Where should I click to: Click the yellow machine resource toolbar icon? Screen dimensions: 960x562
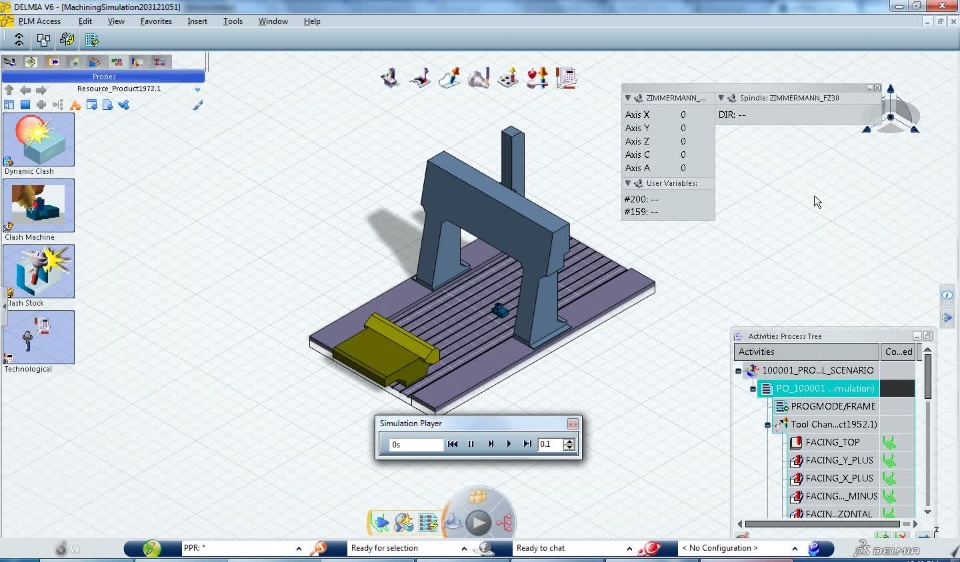click(67, 40)
